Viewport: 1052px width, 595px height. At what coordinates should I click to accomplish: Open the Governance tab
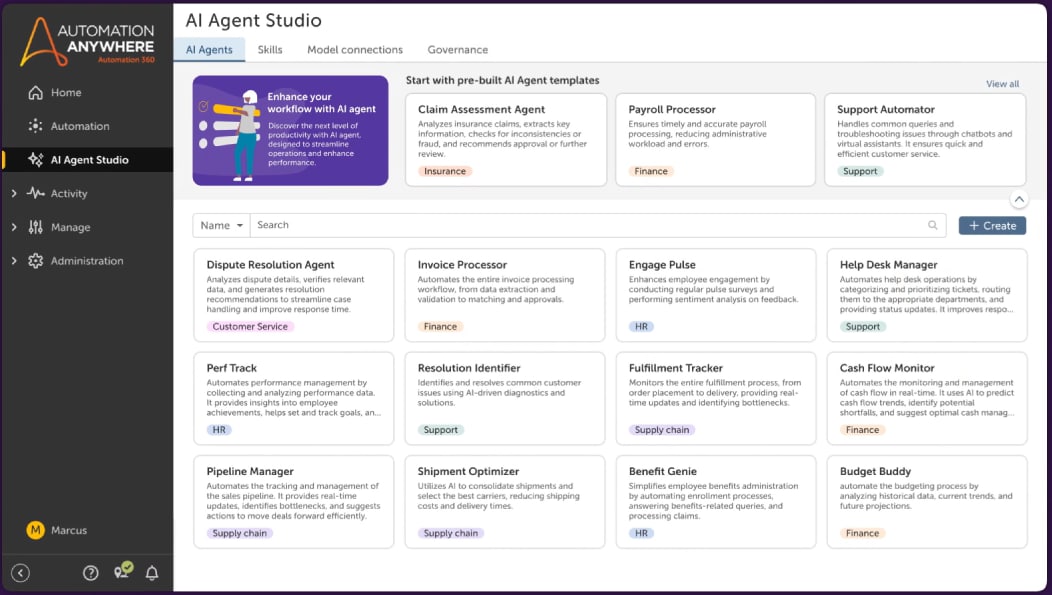click(457, 50)
